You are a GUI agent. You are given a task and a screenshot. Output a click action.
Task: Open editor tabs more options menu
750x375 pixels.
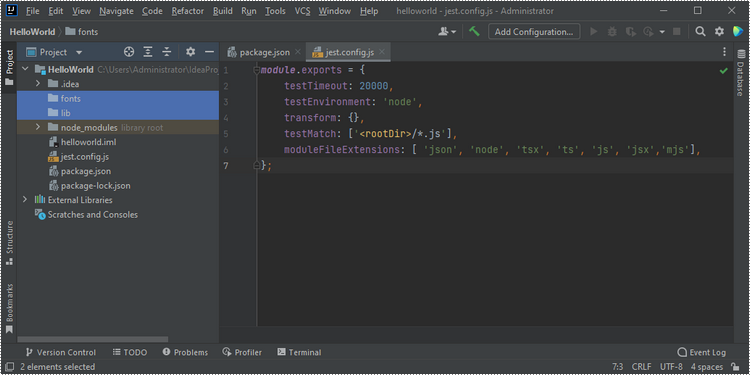(x=725, y=52)
